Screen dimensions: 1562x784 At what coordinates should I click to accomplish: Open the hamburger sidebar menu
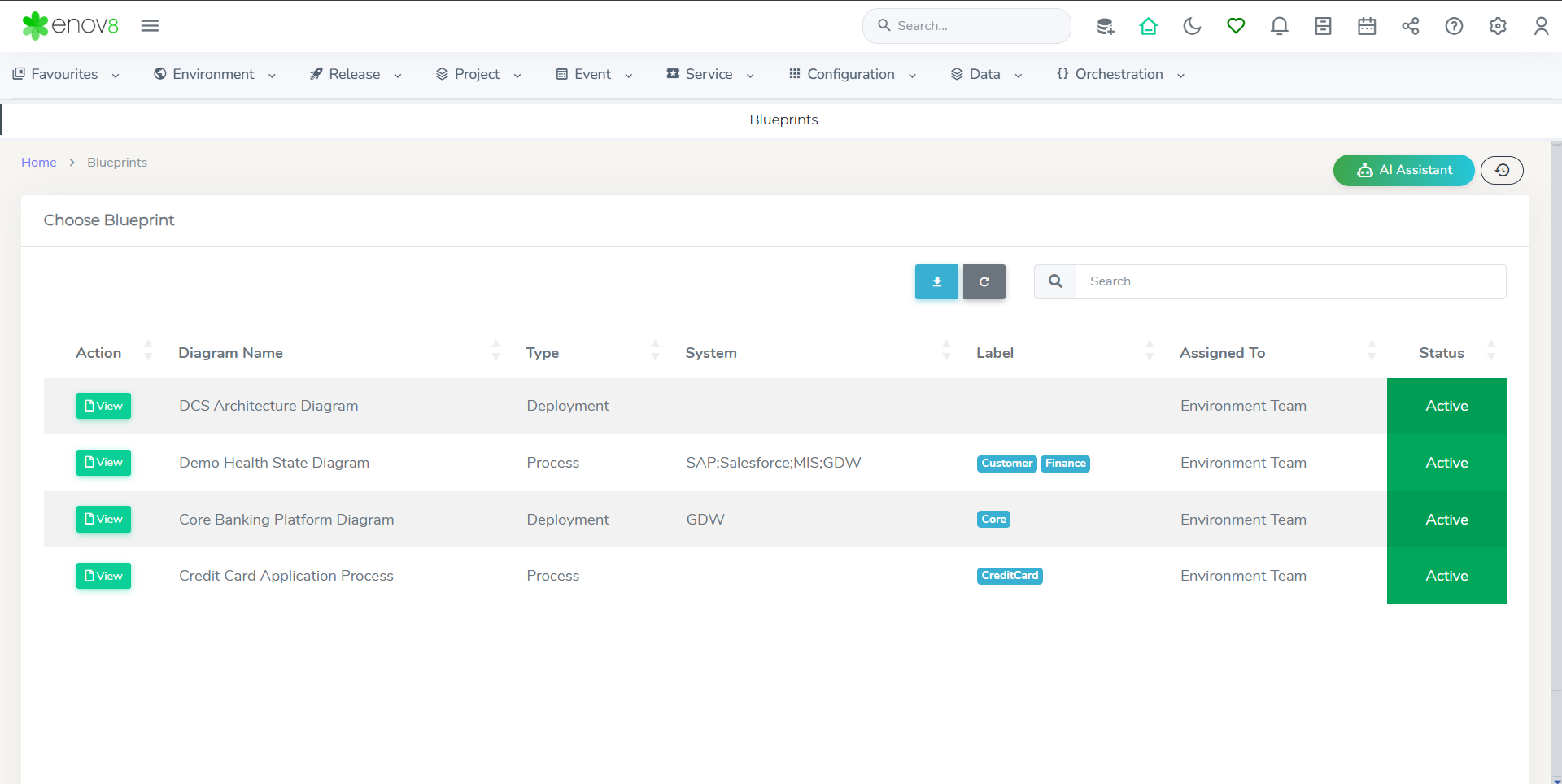[150, 26]
